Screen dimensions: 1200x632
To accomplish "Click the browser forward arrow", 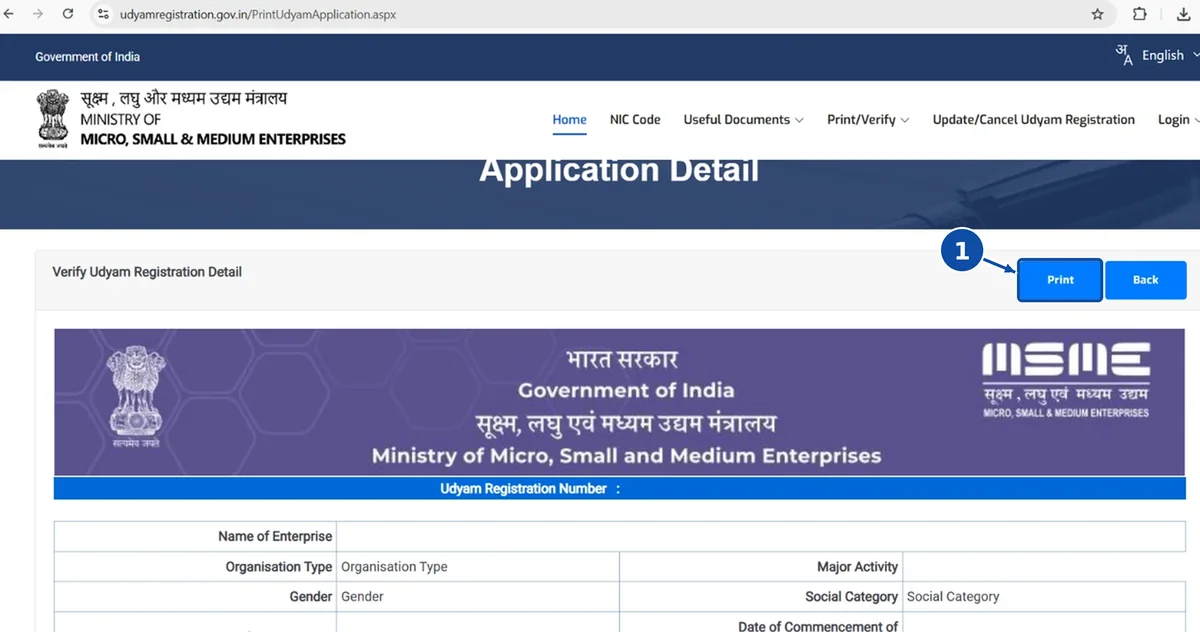I will click(38, 14).
